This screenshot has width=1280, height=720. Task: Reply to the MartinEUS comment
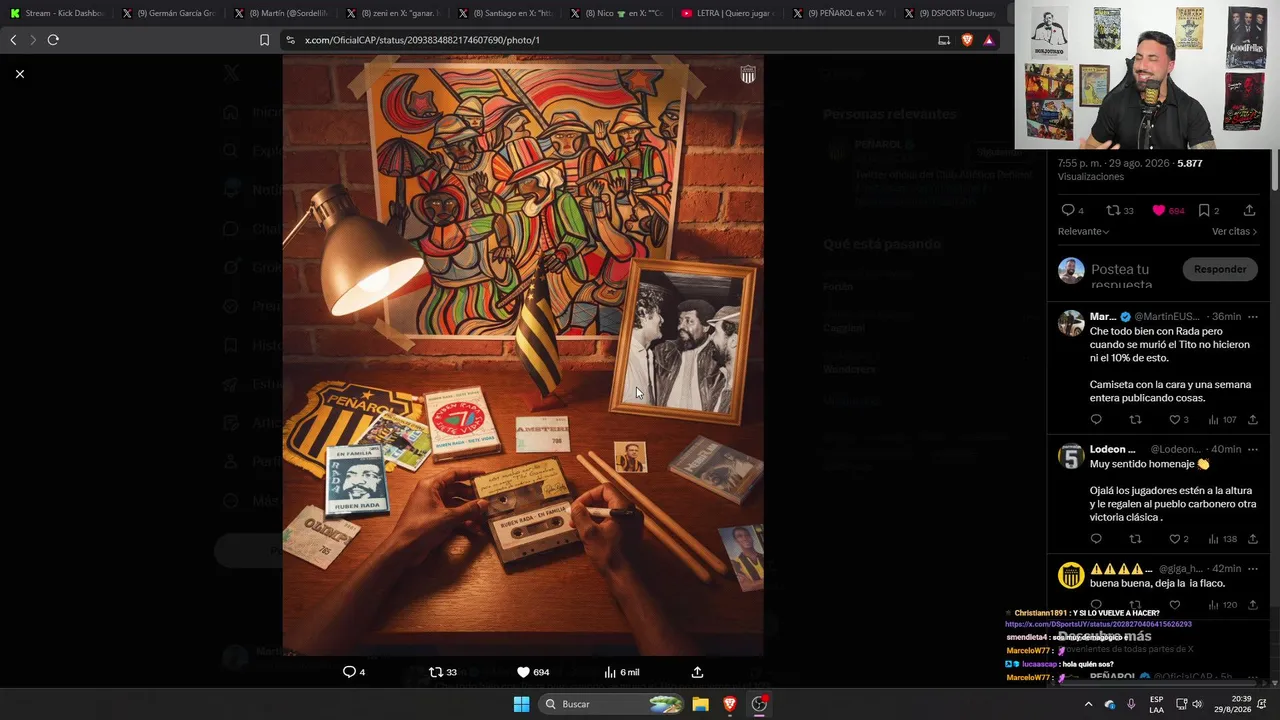(1096, 420)
